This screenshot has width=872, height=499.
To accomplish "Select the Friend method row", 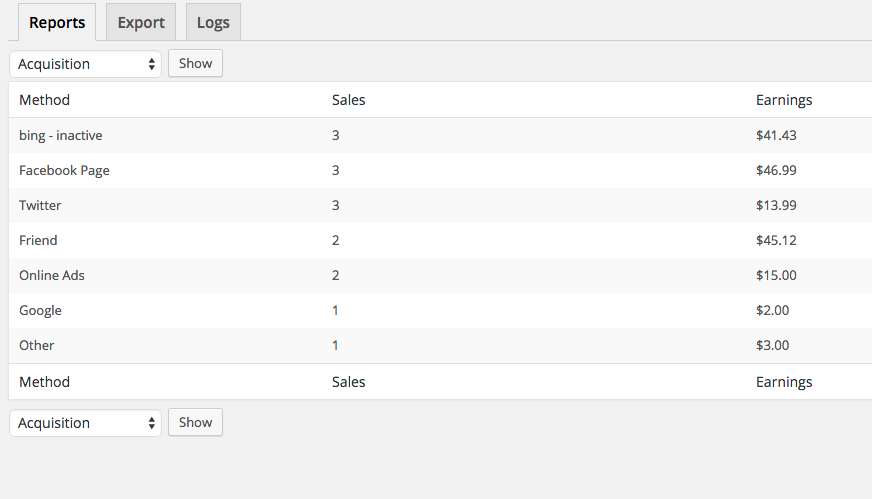I will point(38,240).
